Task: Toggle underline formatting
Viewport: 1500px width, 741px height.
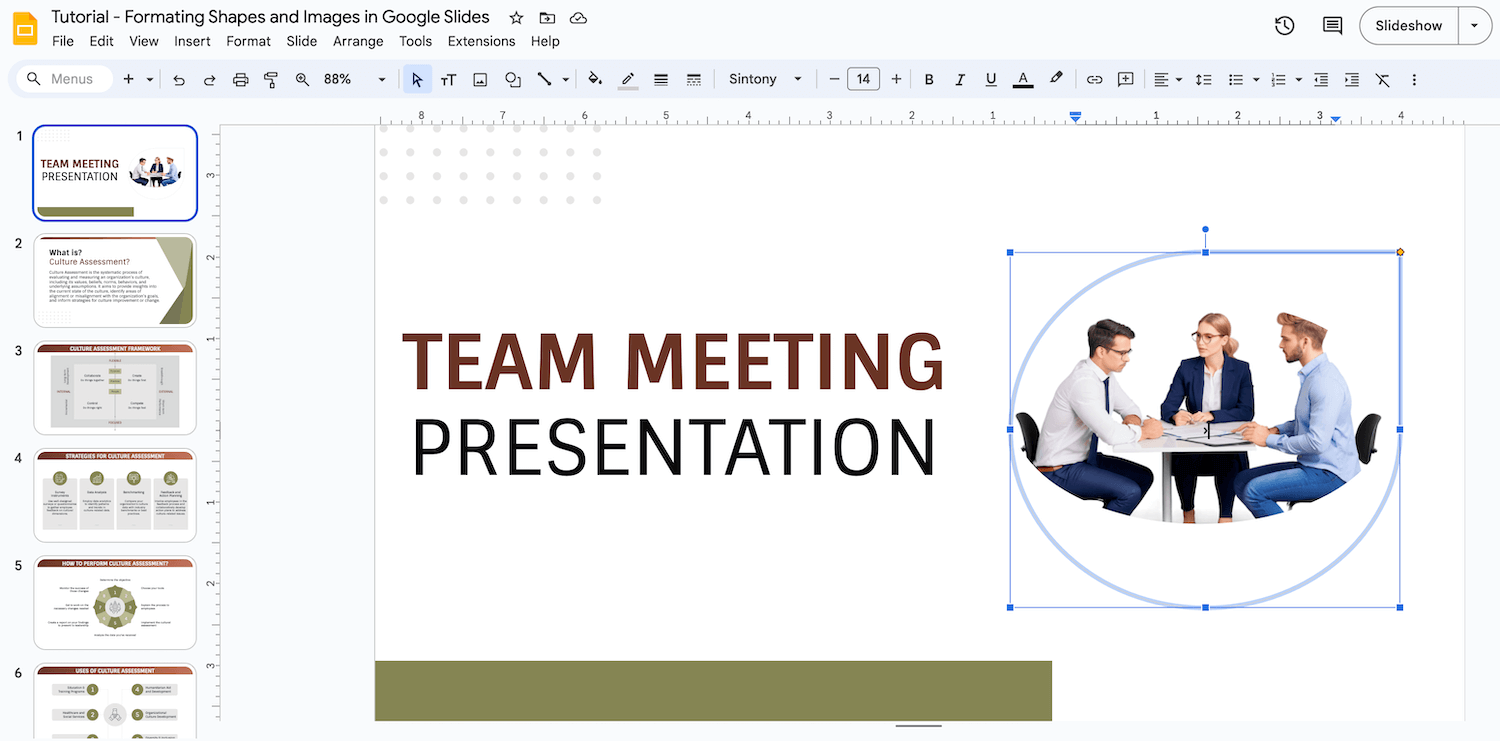Action: [x=990, y=79]
